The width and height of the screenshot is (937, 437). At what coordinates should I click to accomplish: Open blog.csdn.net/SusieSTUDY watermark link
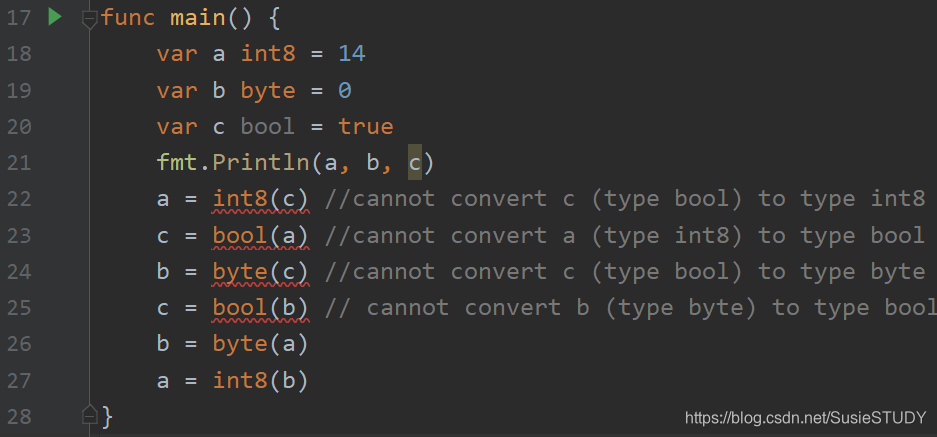click(x=806, y=418)
